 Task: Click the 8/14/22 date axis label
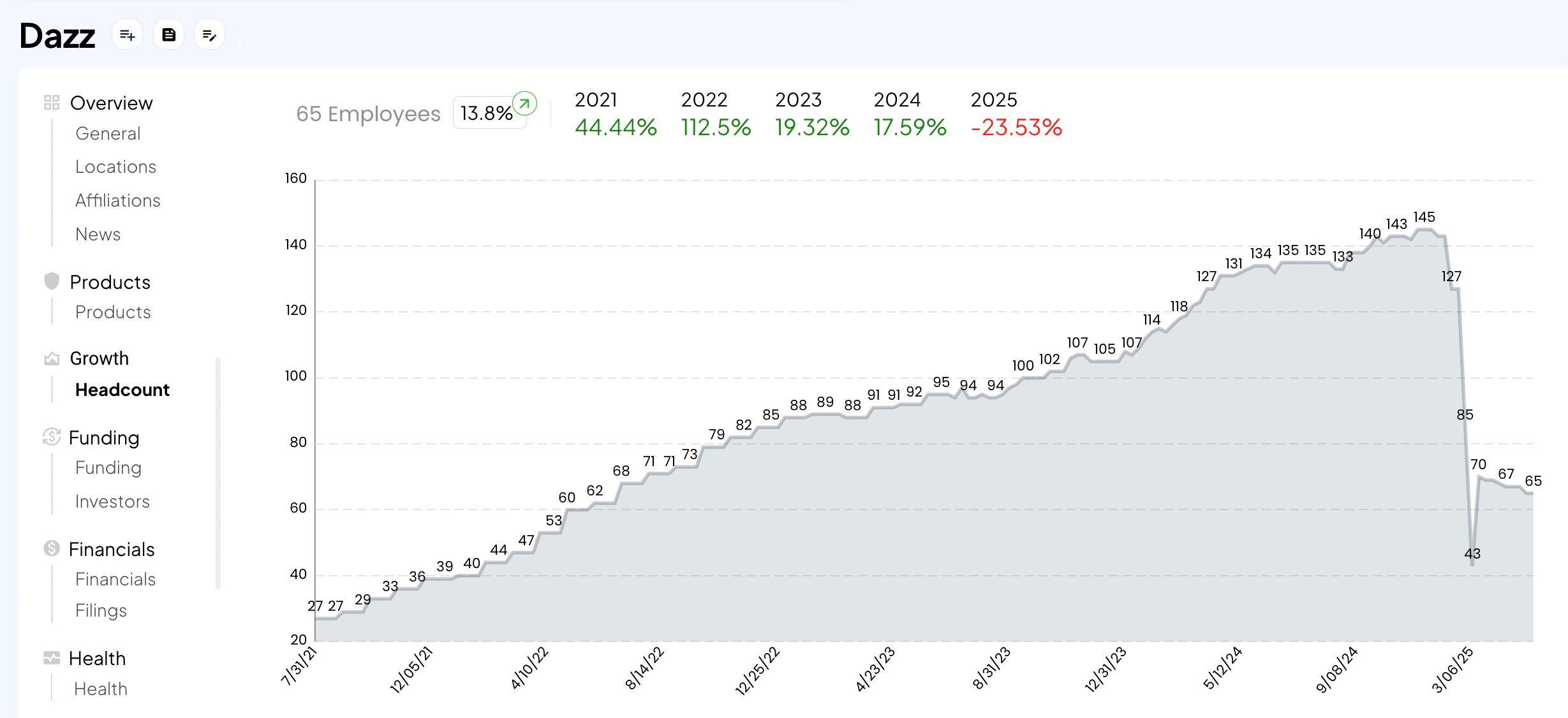tap(644, 668)
